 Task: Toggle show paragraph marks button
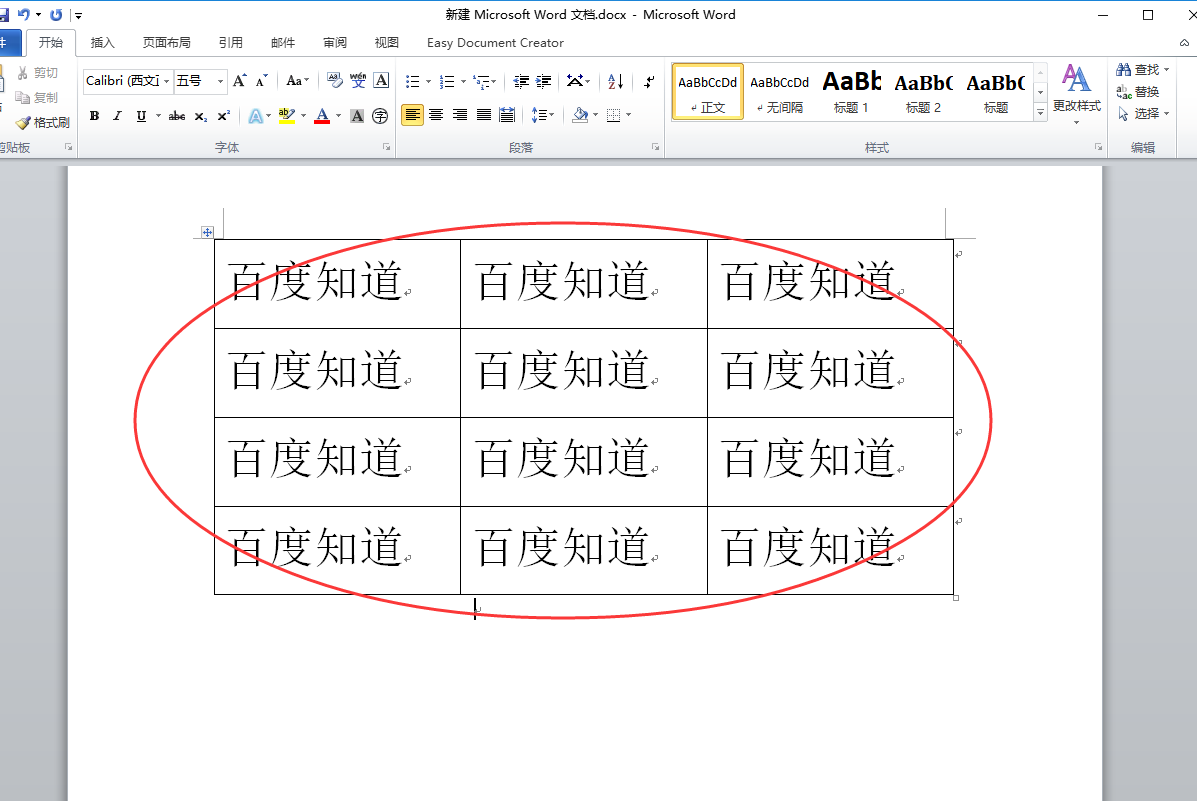pyautogui.click(x=649, y=82)
